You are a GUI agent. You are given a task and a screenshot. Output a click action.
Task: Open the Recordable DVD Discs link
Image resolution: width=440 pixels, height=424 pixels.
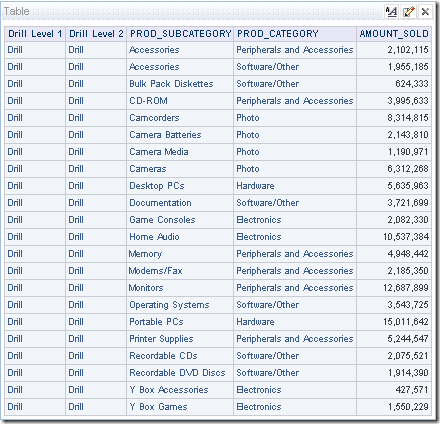click(177, 373)
